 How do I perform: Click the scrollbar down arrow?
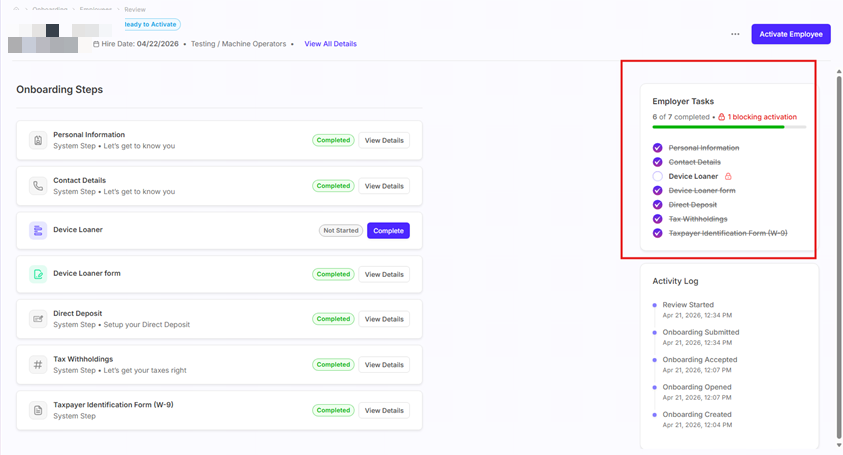839,445
